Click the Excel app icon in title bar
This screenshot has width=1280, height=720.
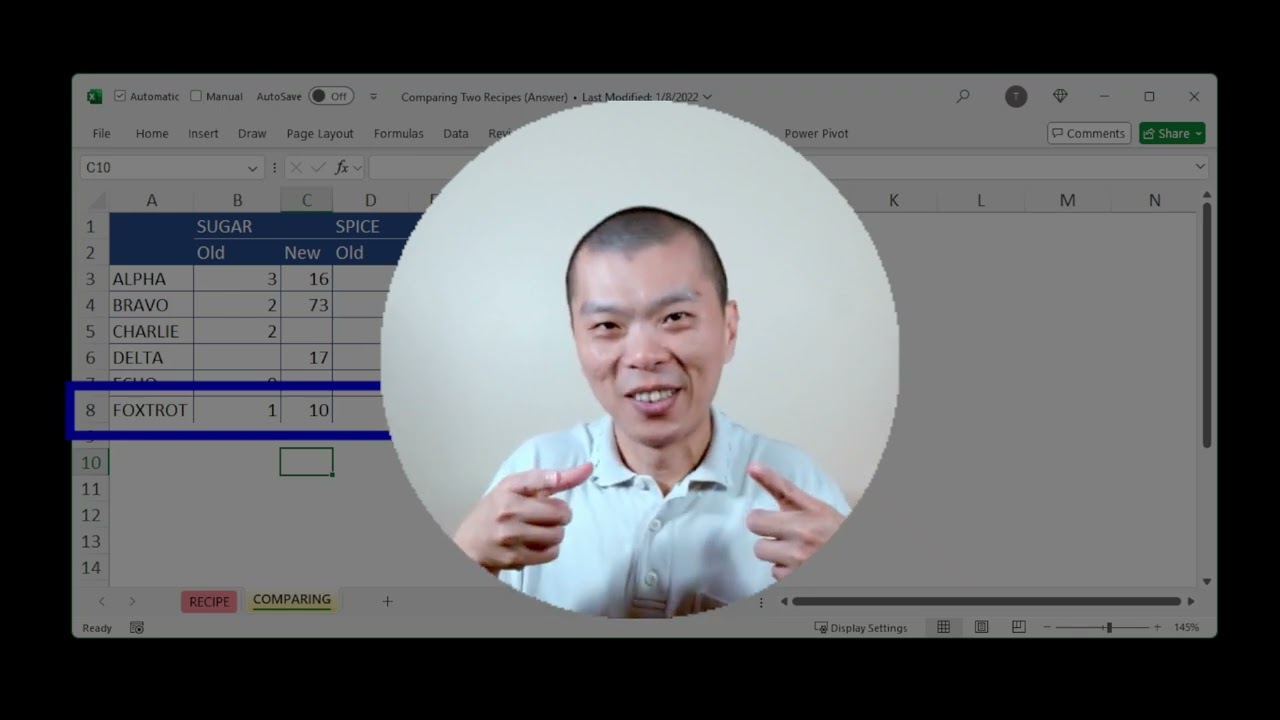(x=95, y=97)
